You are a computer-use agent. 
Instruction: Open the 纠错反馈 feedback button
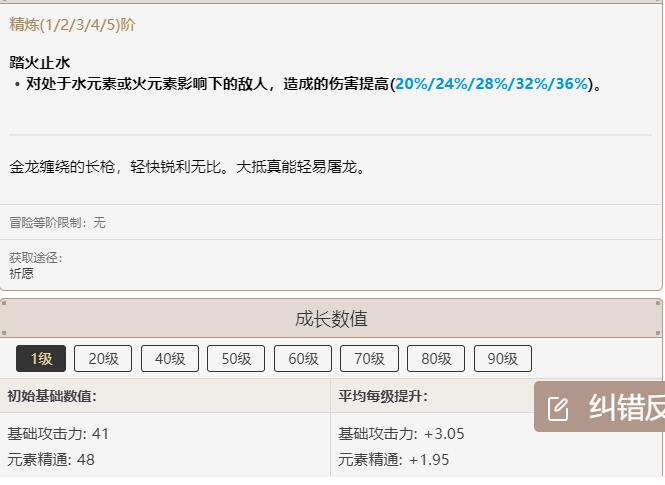tap(599, 407)
